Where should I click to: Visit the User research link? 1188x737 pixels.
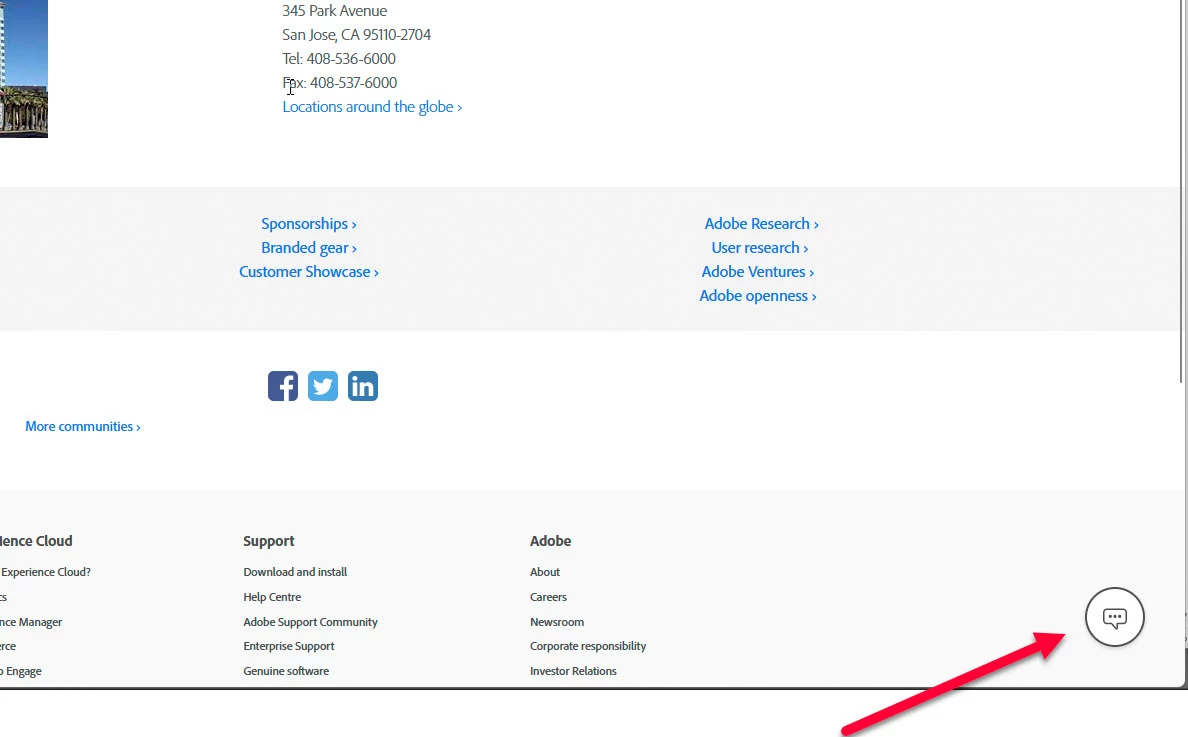pos(759,248)
